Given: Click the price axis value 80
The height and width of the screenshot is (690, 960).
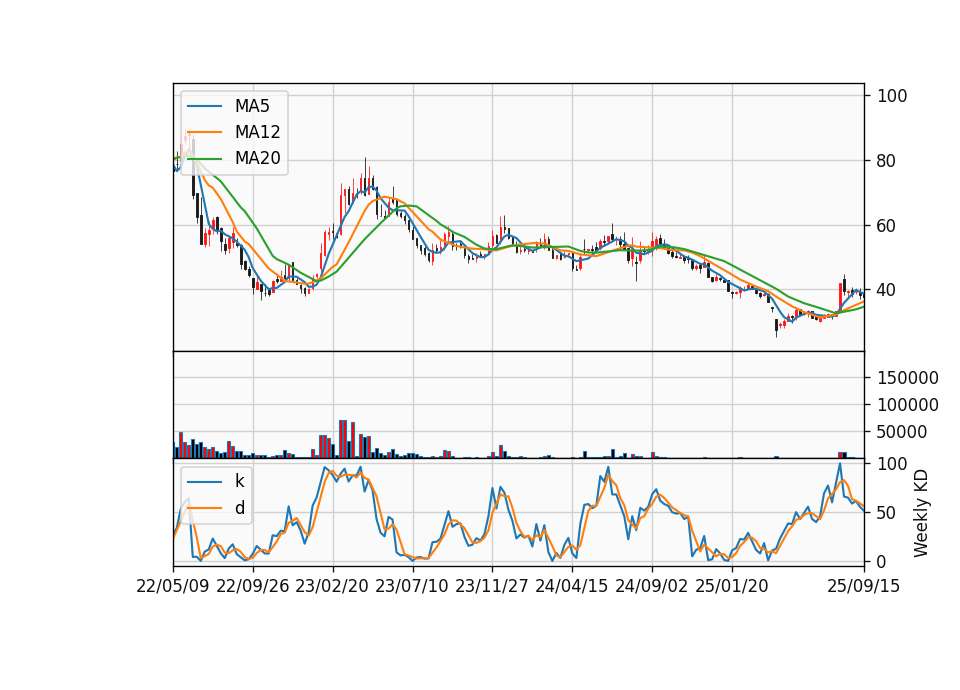Looking at the screenshot, I should coord(887,161).
